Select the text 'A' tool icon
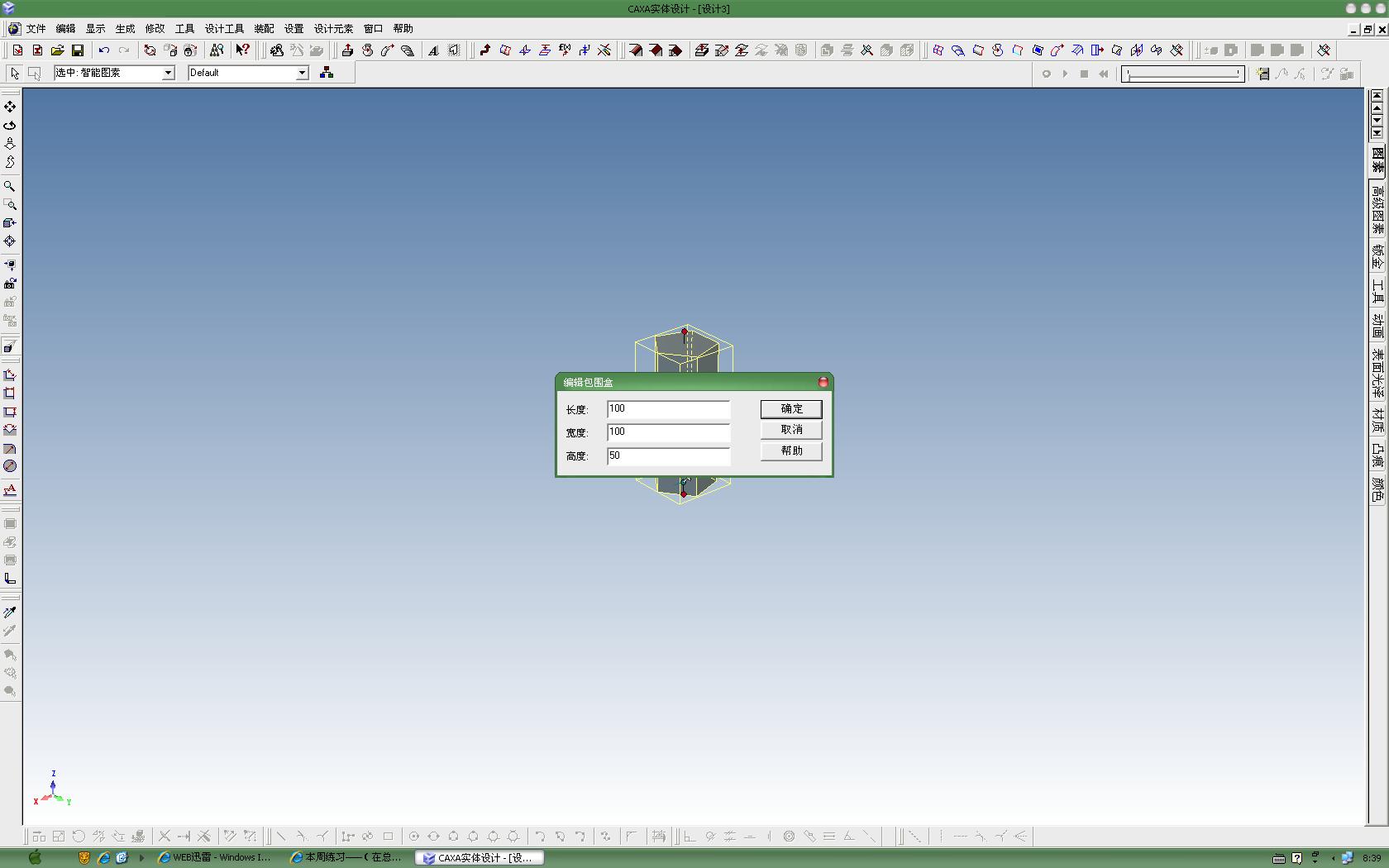 [x=433, y=50]
